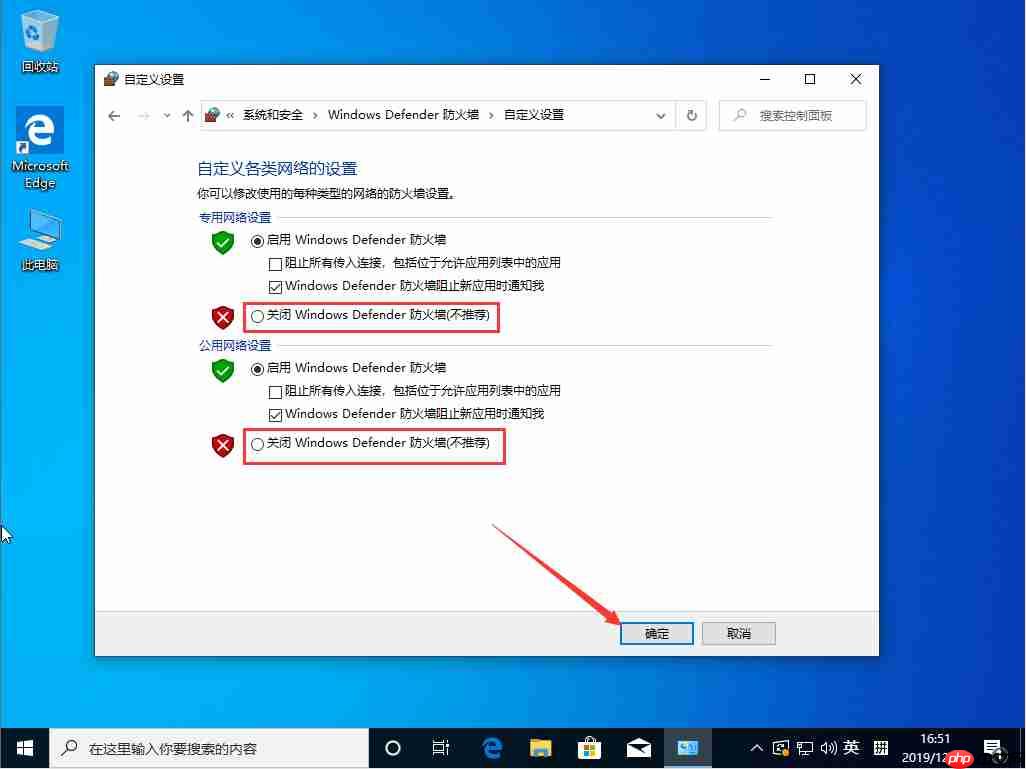Click the taskbar search box
This screenshot has height=769, width=1026.
(x=209, y=748)
